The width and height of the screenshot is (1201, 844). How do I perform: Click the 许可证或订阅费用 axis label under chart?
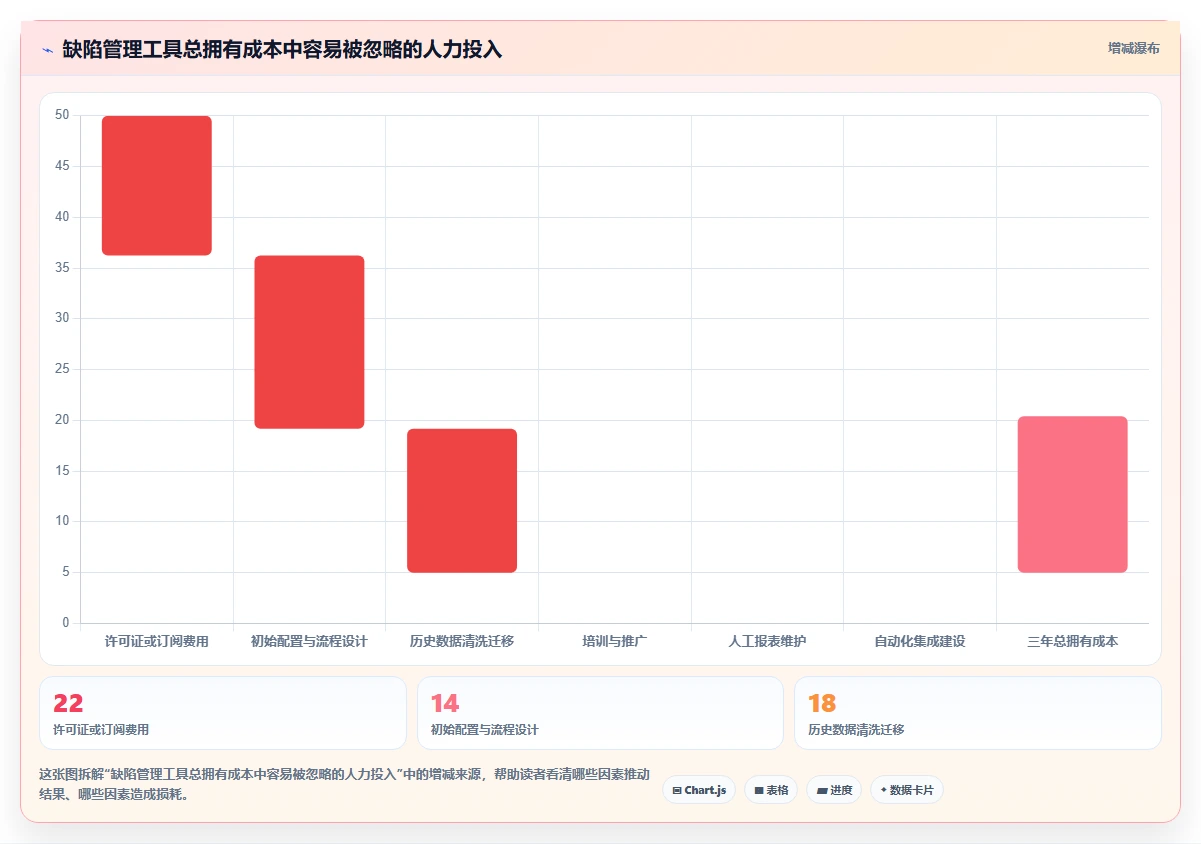point(157,641)
